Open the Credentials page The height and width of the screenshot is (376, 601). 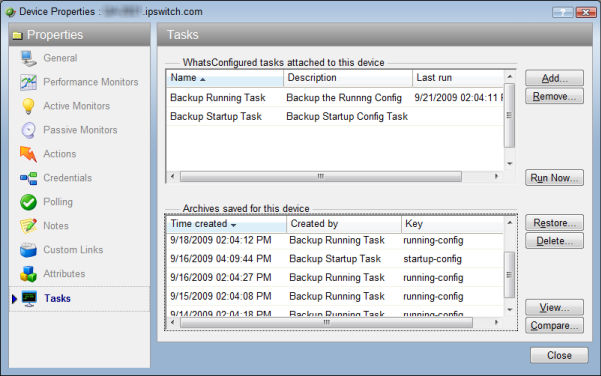(x=68, y=178)
